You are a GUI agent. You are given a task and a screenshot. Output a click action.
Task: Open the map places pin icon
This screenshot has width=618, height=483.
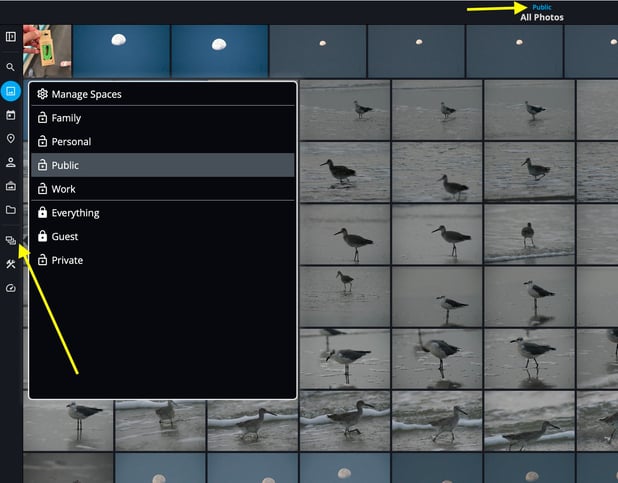(11, 139)
